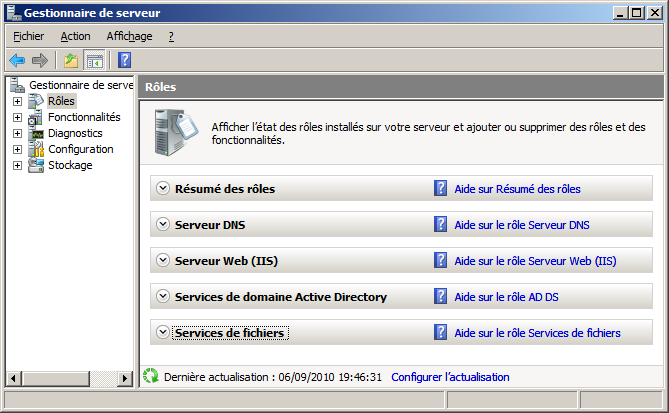The image size is (669, 413).
Task: Expand the Configuration tree node
Action: (x=17, y=149)
